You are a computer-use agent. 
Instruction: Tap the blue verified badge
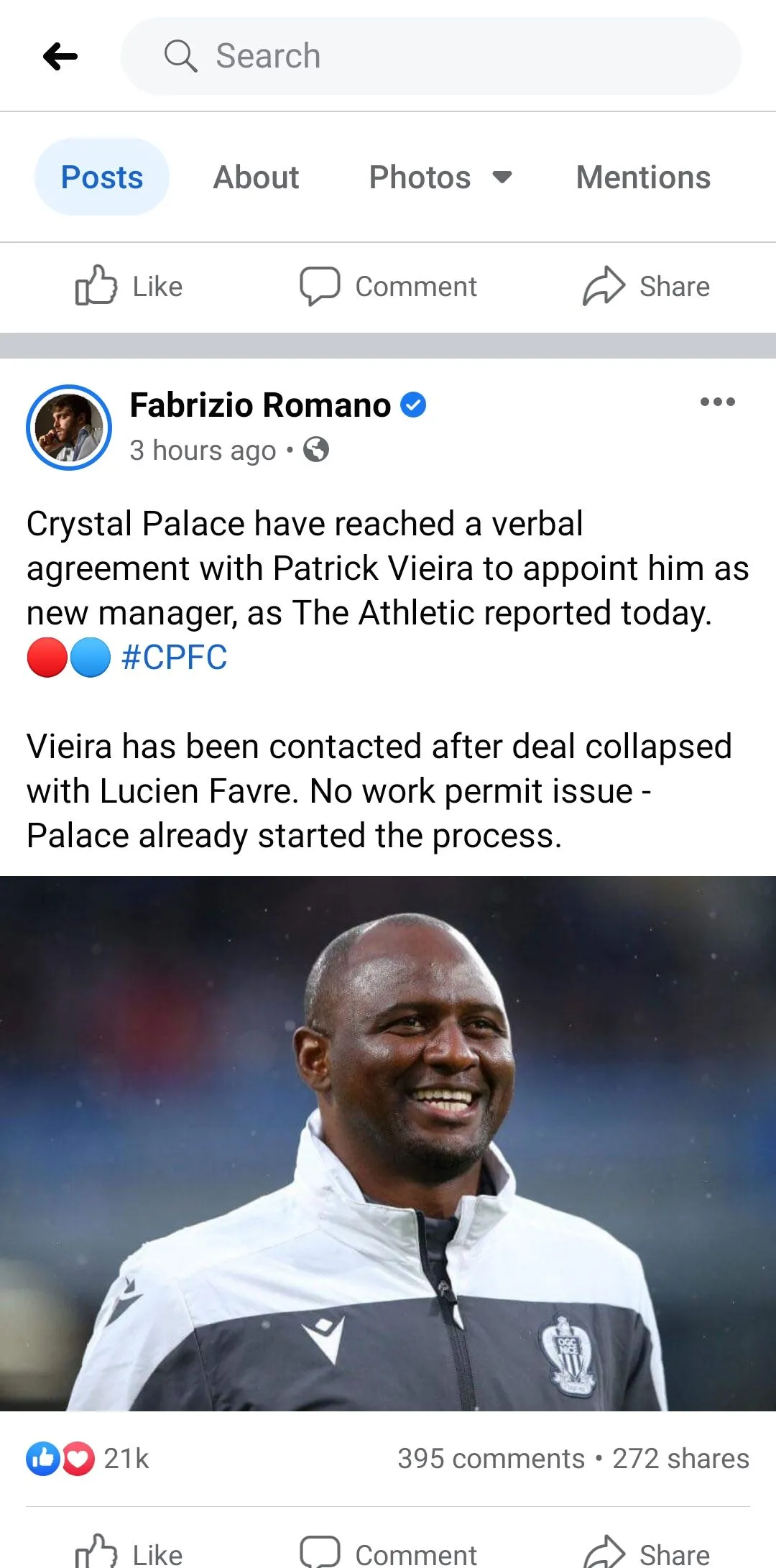(413, 405)
